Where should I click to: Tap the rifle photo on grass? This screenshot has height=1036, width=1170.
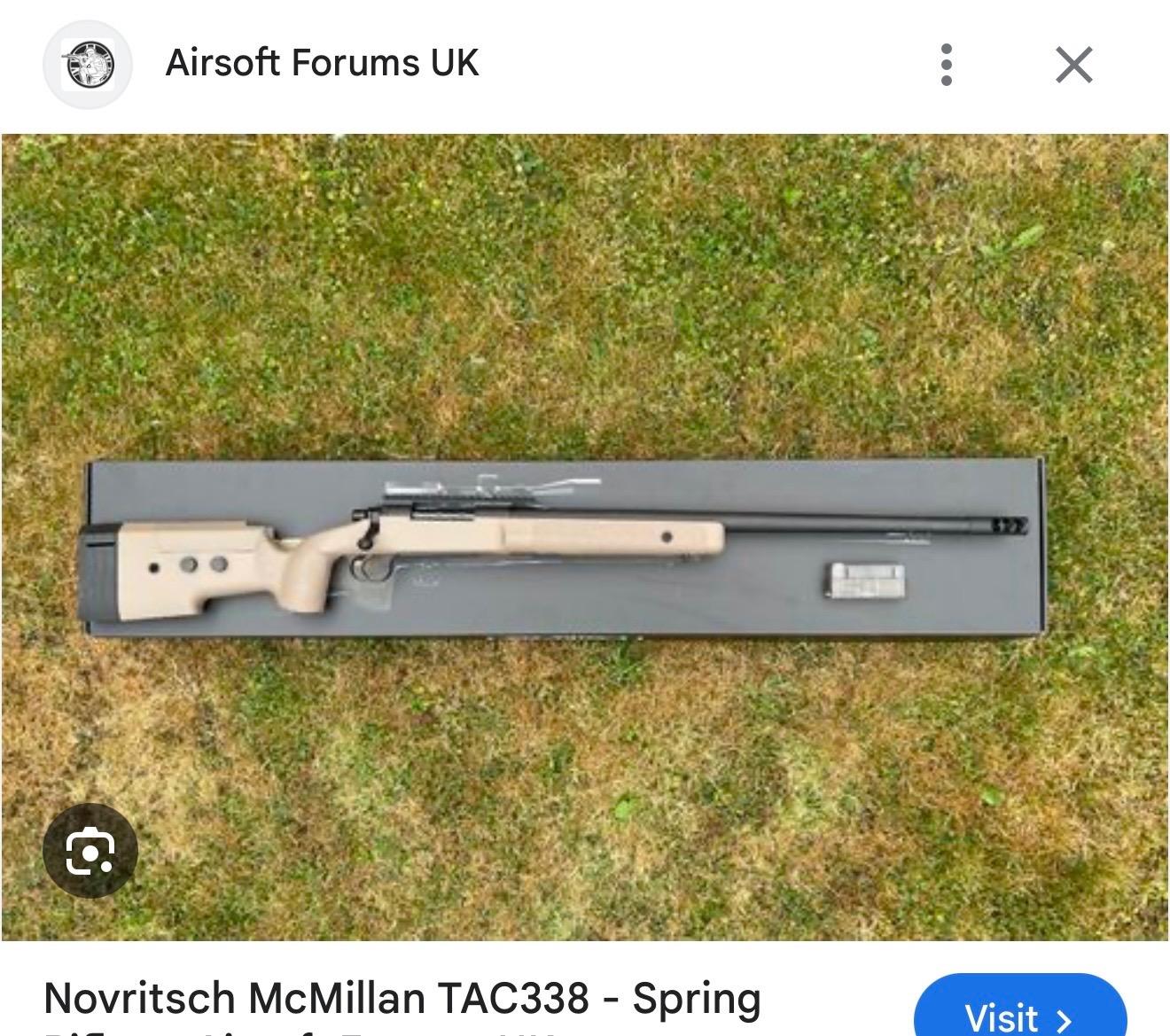coord(585,537)
